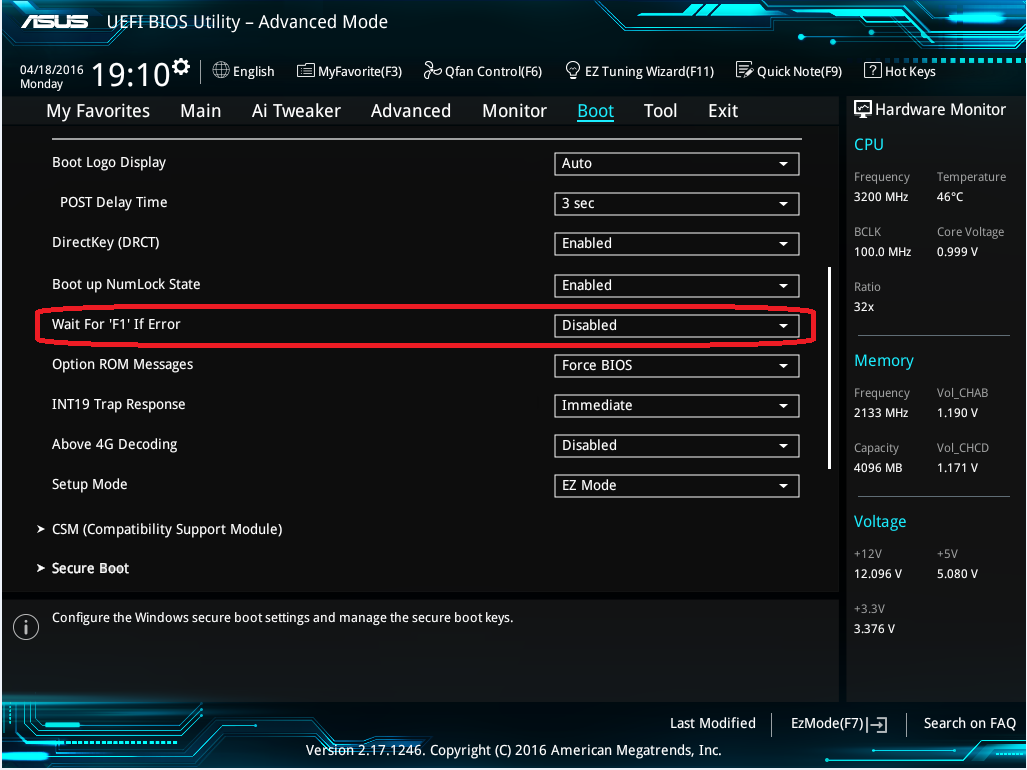The width and height of the screenshot is (1027, 770).
Task: Click Search on FAQ
Action: click(x=969, y=723)
